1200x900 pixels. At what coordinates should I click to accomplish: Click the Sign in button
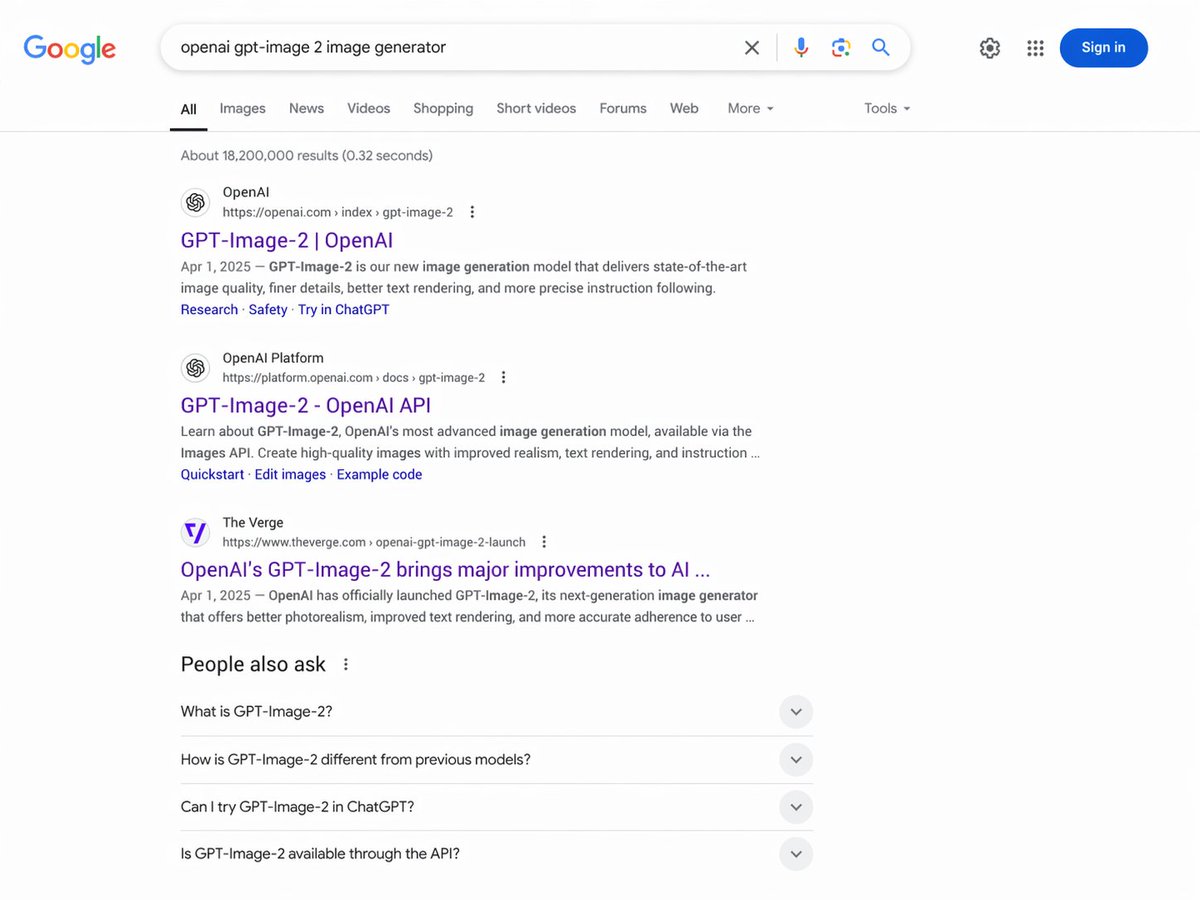pos(1103,47)
